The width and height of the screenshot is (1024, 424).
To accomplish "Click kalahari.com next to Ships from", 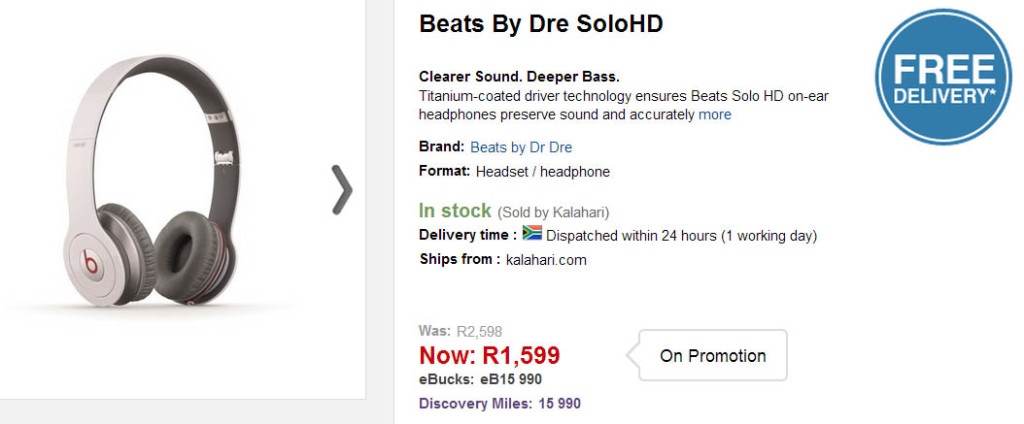I will pyautogui.click(x=546, y=260).
